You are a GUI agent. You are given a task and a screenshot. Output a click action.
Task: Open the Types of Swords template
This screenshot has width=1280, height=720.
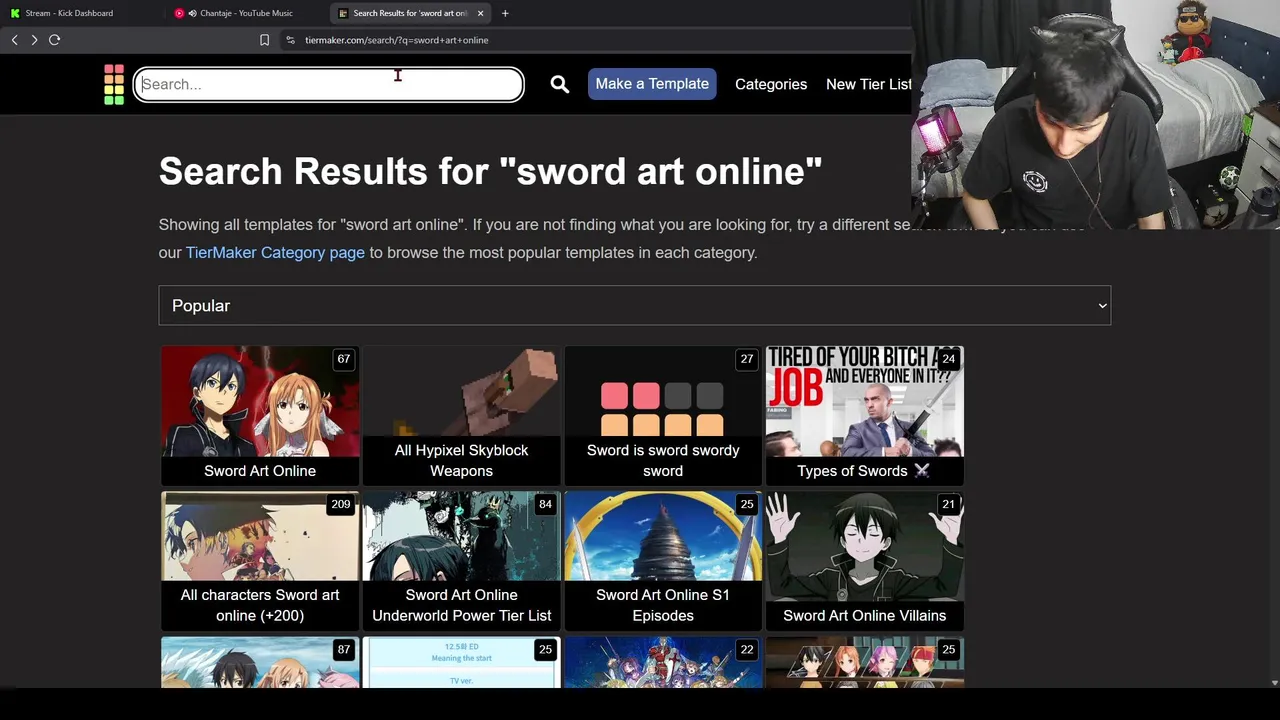pos(864,415)
